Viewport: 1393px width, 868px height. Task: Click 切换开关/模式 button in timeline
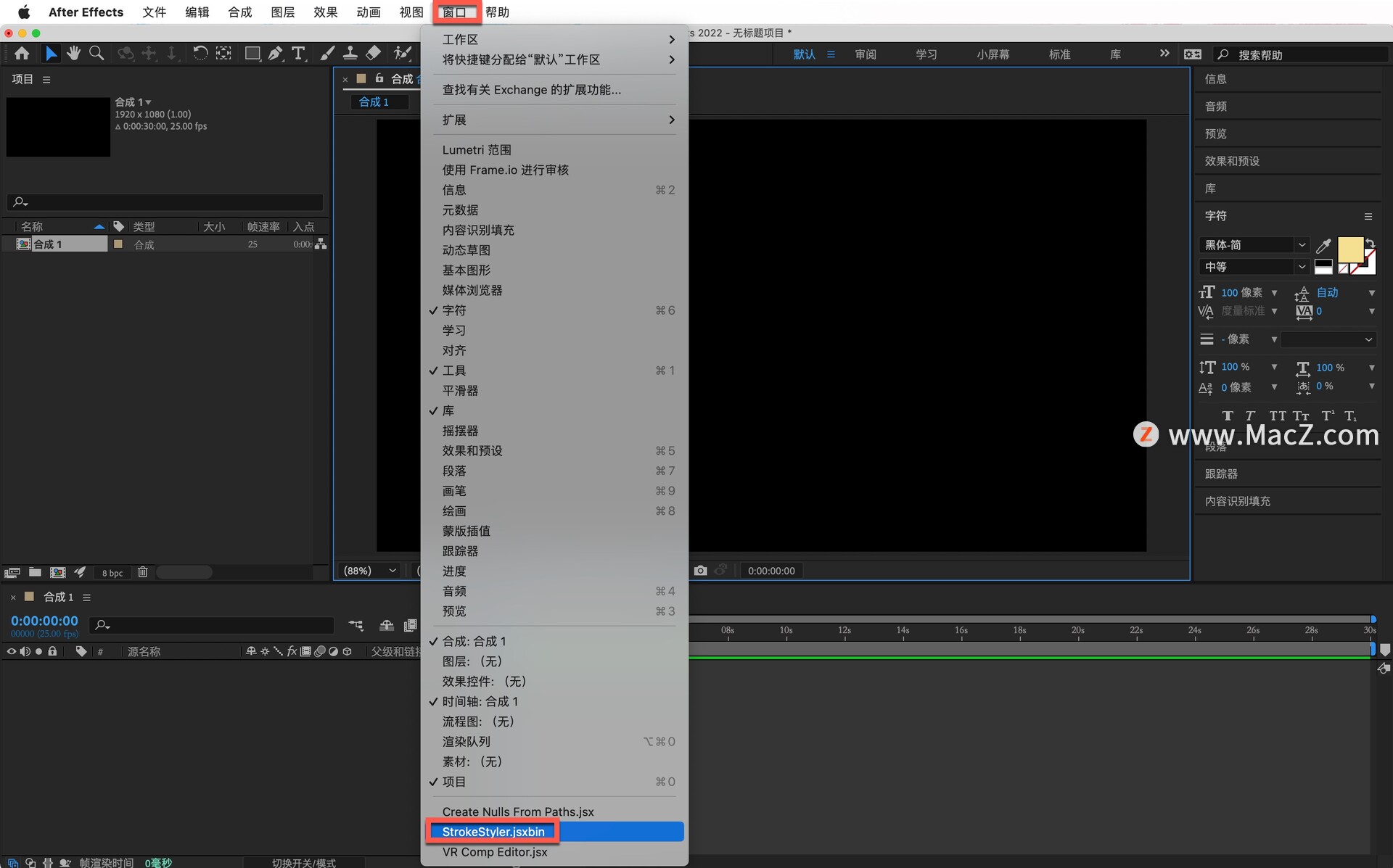click(304, 863)
